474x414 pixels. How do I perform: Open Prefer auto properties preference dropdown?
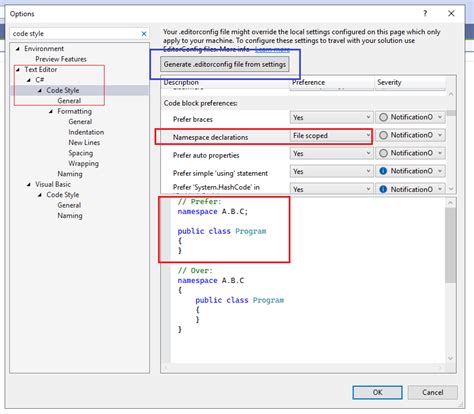331,153
